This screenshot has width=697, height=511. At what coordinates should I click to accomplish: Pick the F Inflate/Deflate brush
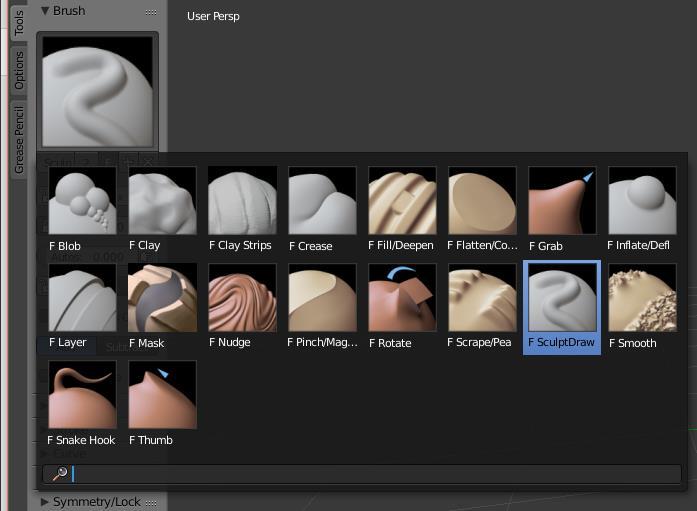642,210
